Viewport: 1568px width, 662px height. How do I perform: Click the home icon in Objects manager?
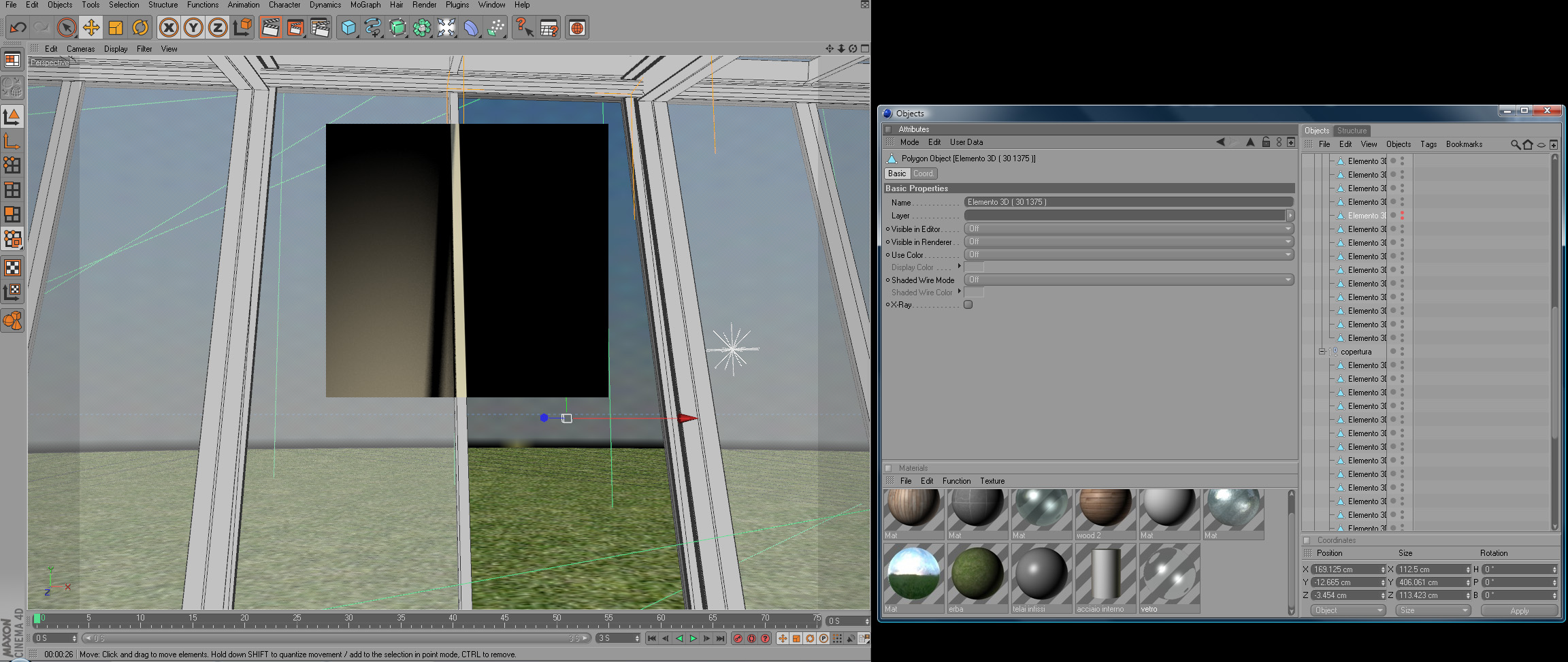tap(1529, 144)
